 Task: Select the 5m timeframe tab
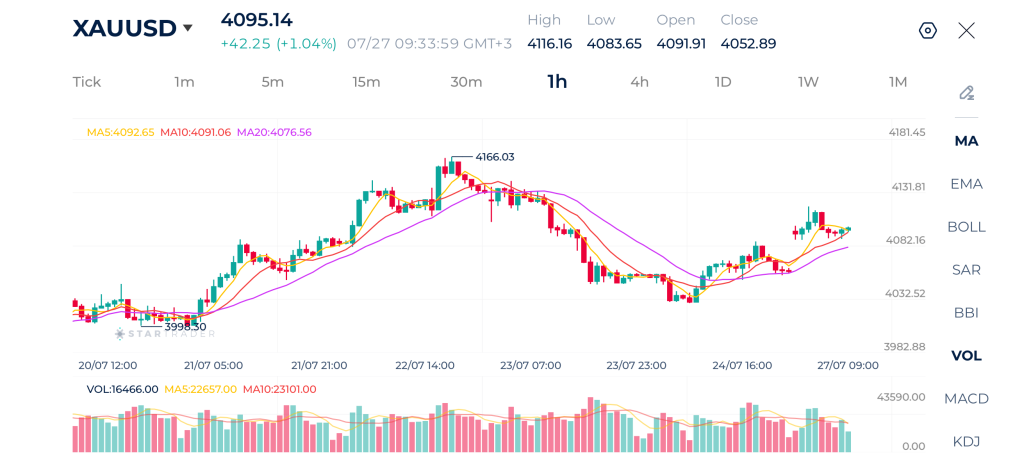[x=272, y=82]
